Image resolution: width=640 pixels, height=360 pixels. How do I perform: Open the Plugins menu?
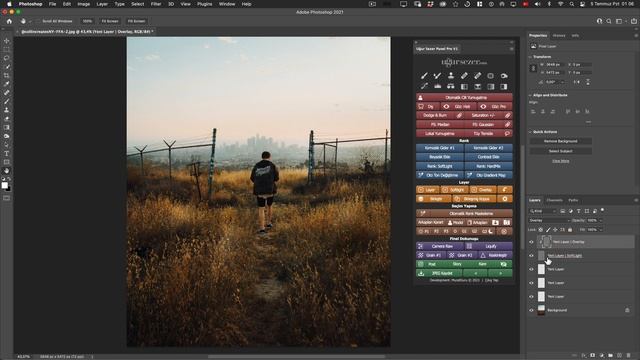204,4
